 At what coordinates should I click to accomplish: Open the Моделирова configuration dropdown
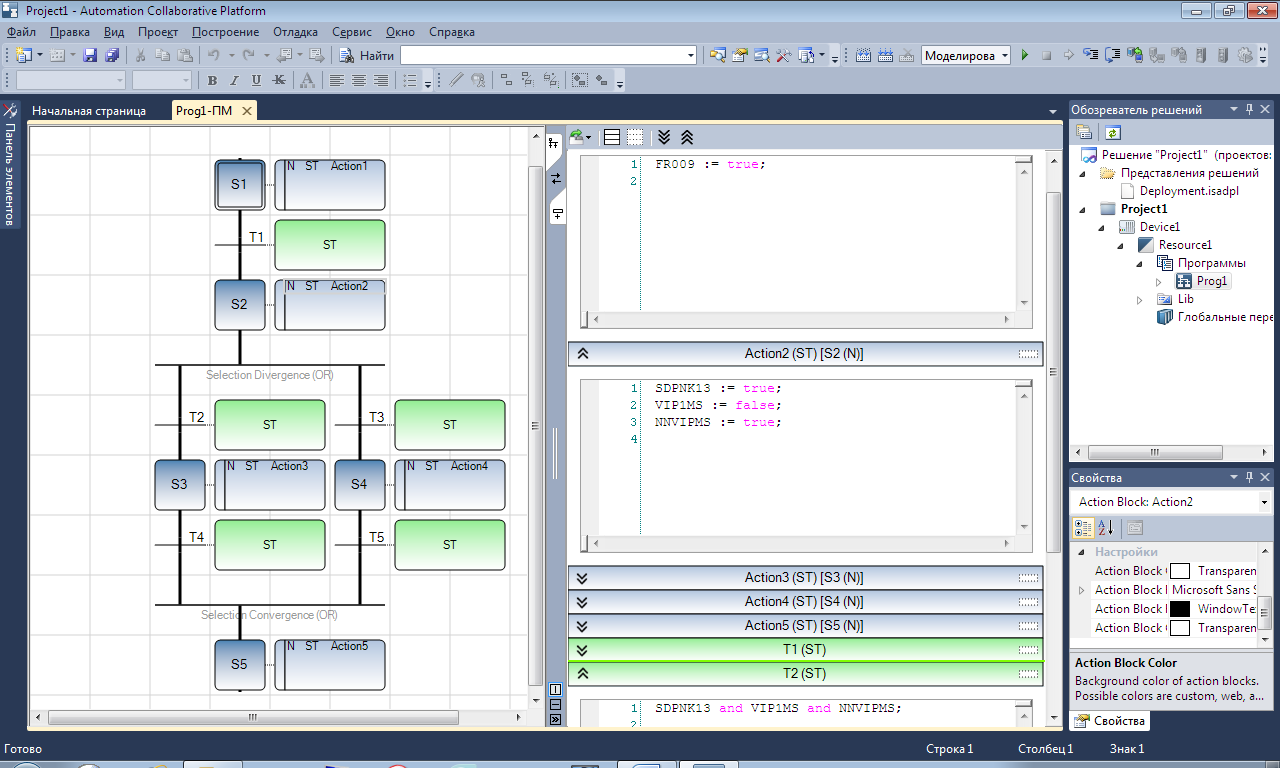pyautogui.click(x=1004, y=55)
